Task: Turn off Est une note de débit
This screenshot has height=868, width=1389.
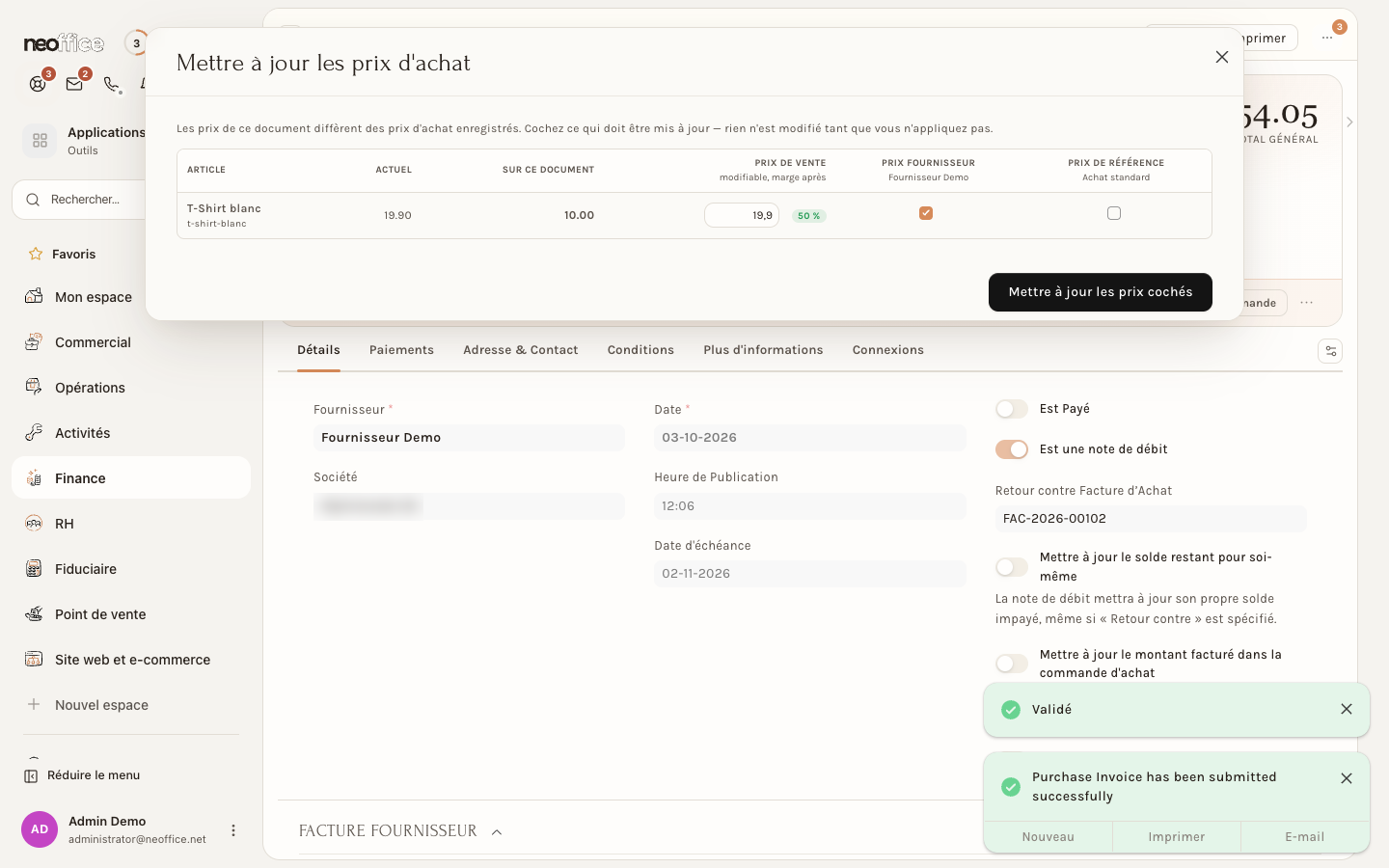Action: (1012, 449)
